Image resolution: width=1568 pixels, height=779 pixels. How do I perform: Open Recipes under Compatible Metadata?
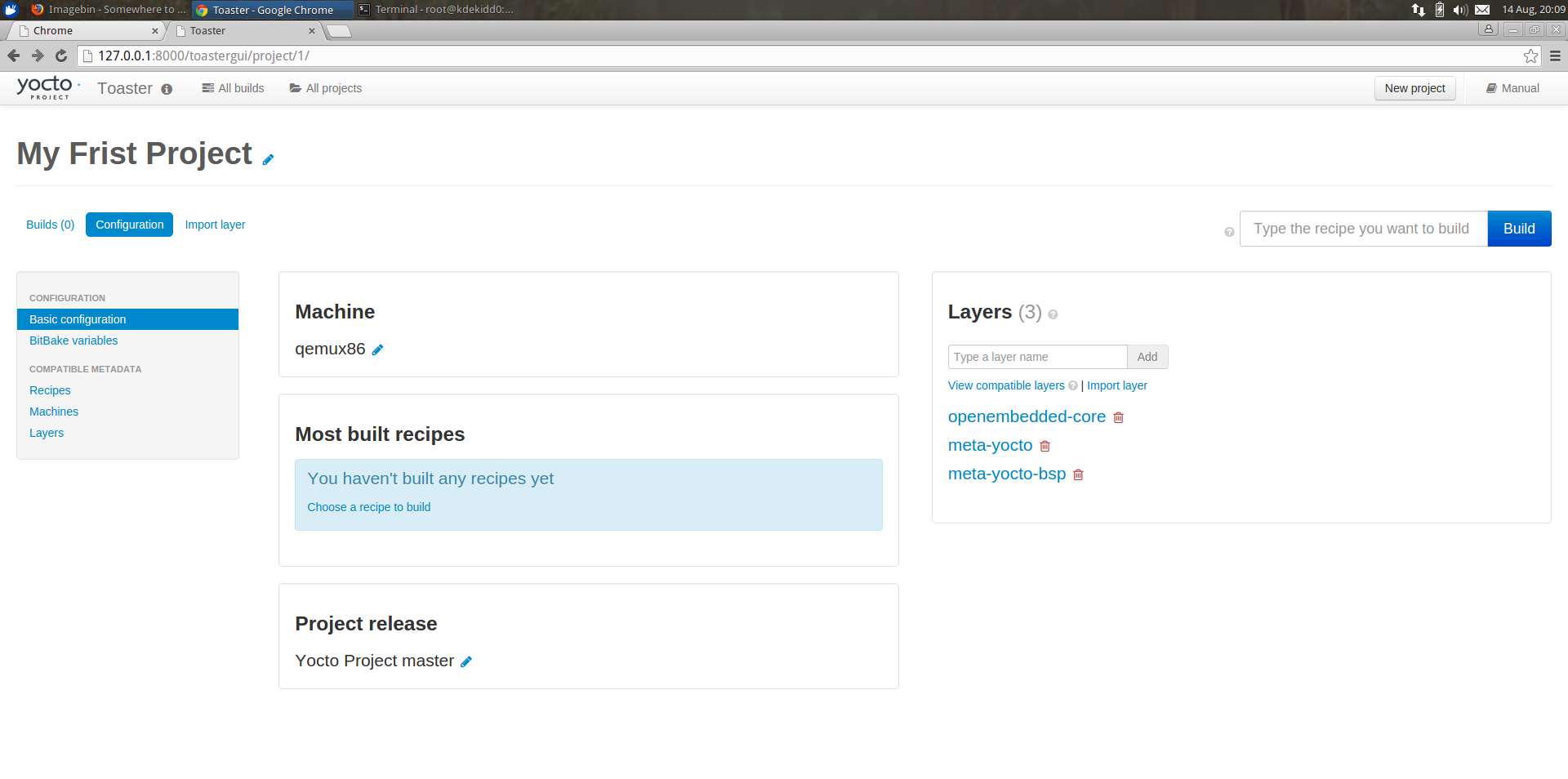[50, 390]
